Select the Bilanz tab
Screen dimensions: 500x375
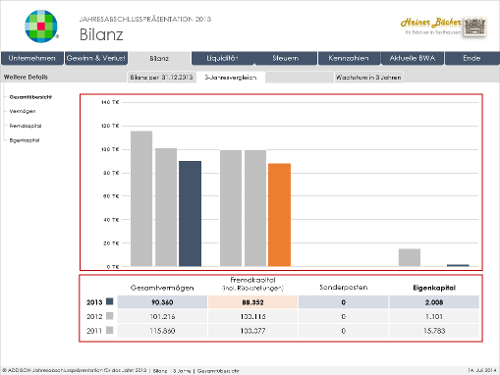(159, 59)
